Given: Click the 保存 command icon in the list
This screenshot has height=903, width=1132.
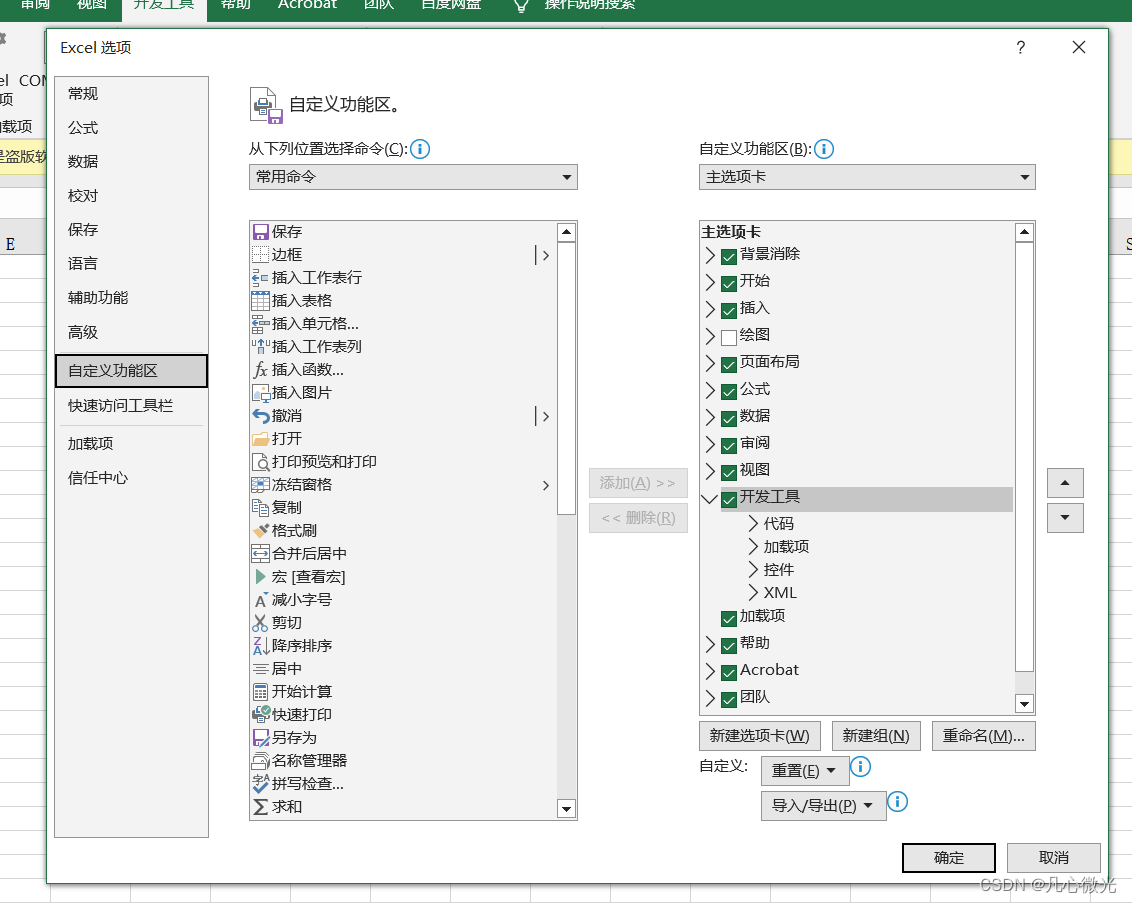Looking at the screenshot, I should tap(260, 232).
